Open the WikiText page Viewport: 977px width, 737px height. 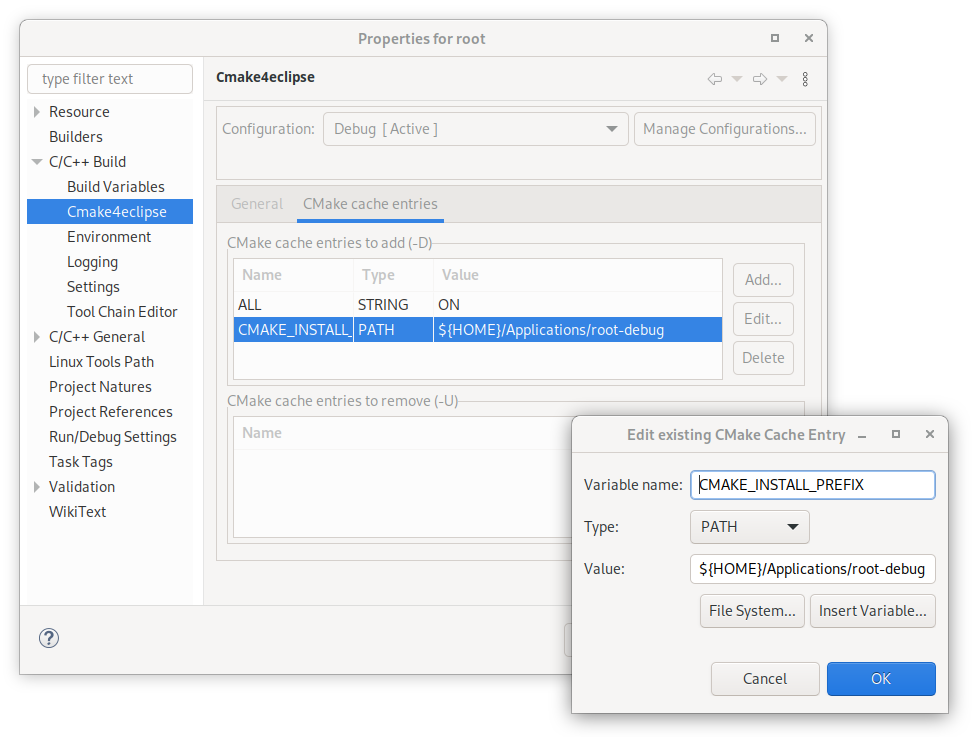point(78,511)
